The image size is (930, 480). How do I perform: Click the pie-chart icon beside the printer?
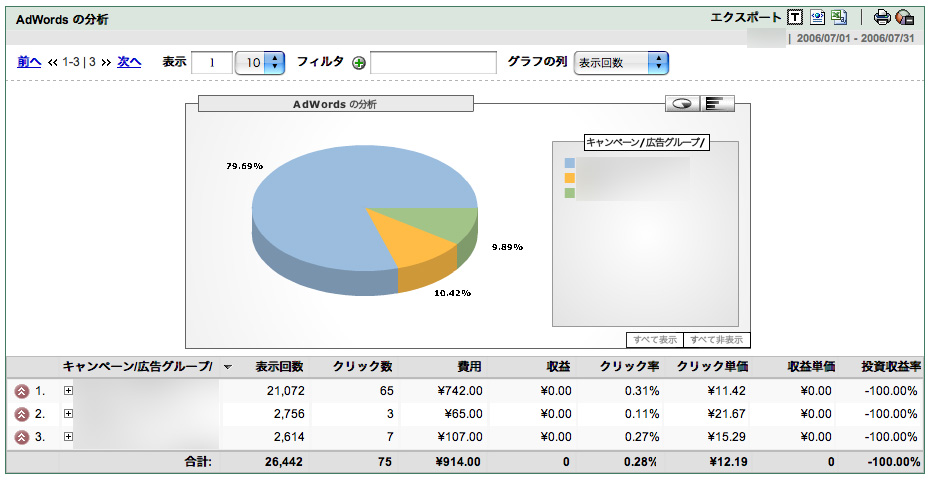pos(905,17)
